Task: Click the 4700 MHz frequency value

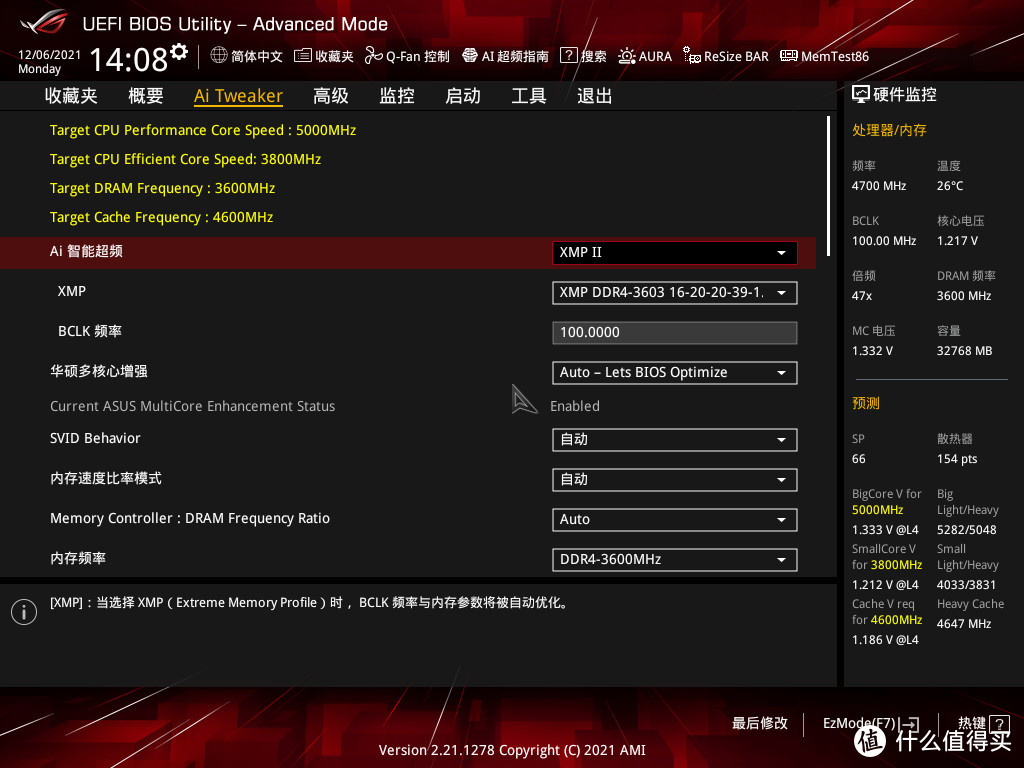Action: click(x=879, y=186)
